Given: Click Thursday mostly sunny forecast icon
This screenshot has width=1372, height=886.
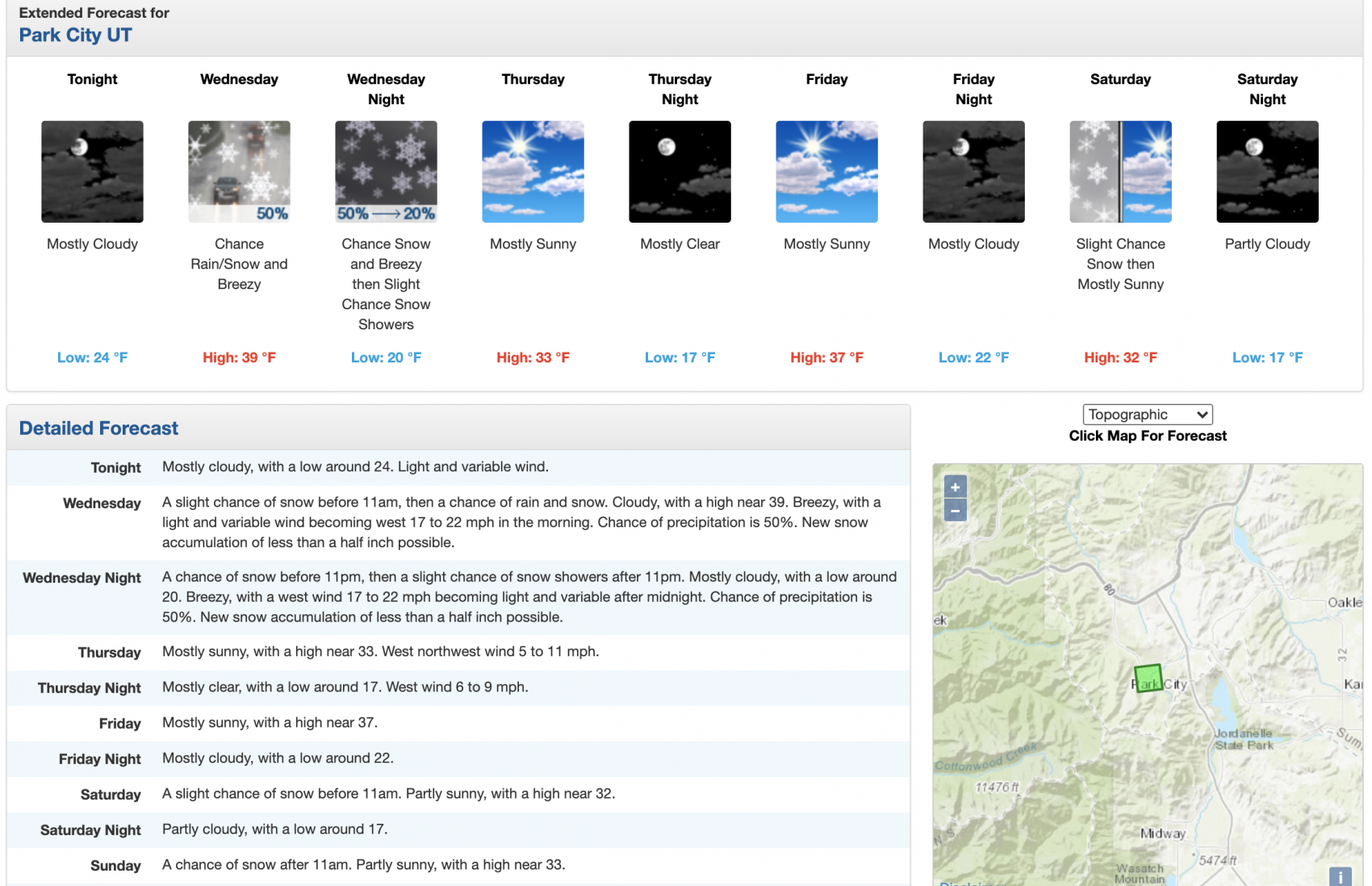Looking at the screenshot, I should (x=533, y=172).
